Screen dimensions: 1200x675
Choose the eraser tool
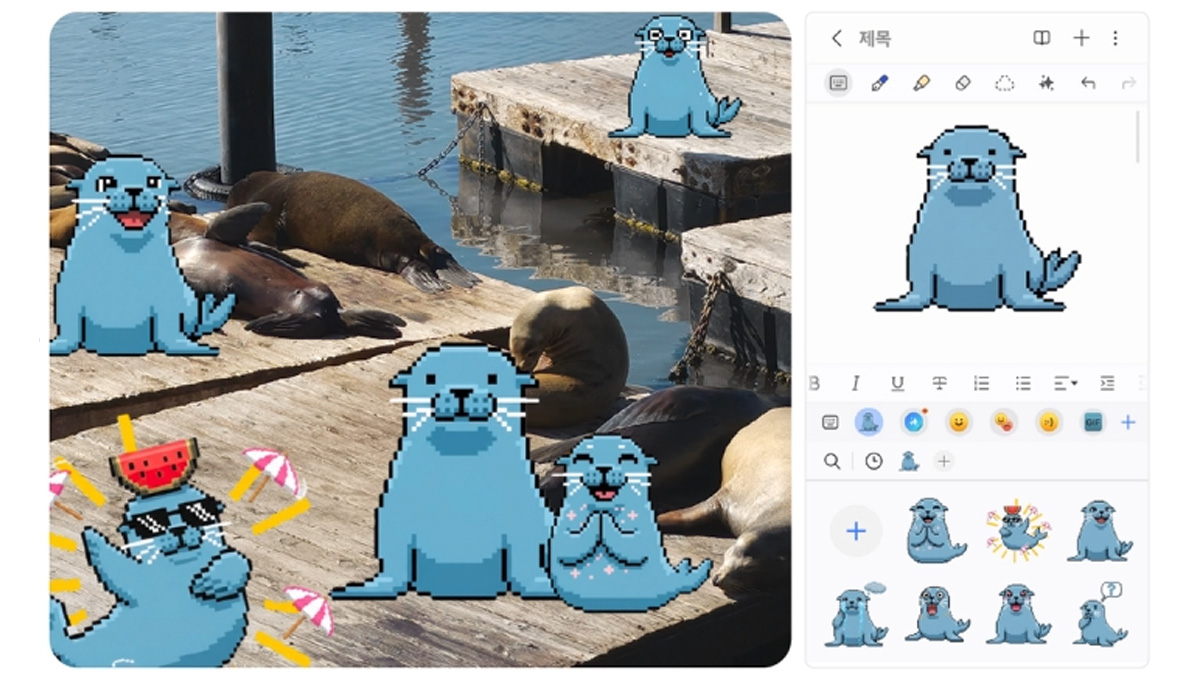point(963,83)
